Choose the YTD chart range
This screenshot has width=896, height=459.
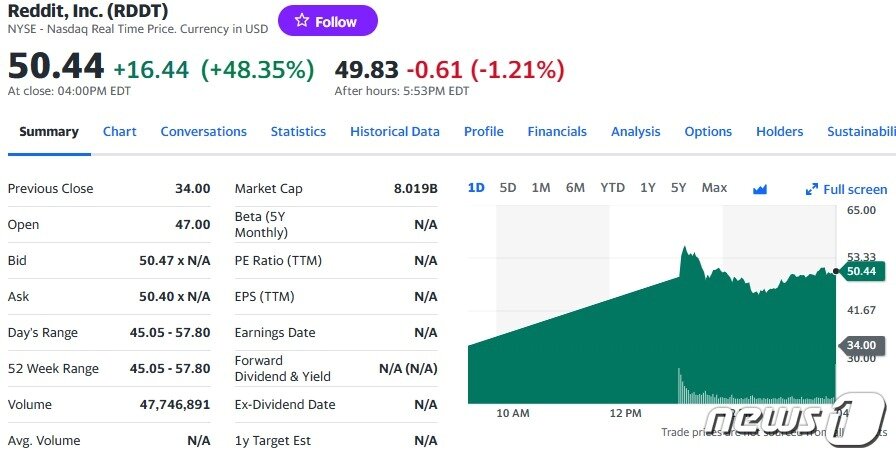point(612,188)
